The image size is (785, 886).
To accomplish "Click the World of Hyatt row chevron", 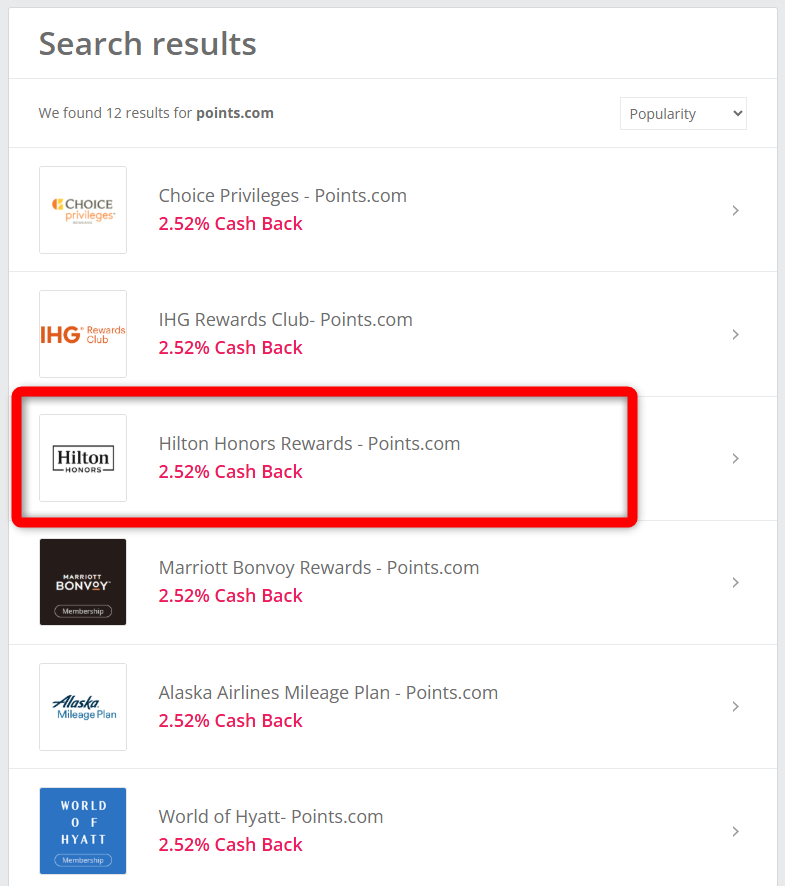I will pyautogui.click(x=735, y=830).
